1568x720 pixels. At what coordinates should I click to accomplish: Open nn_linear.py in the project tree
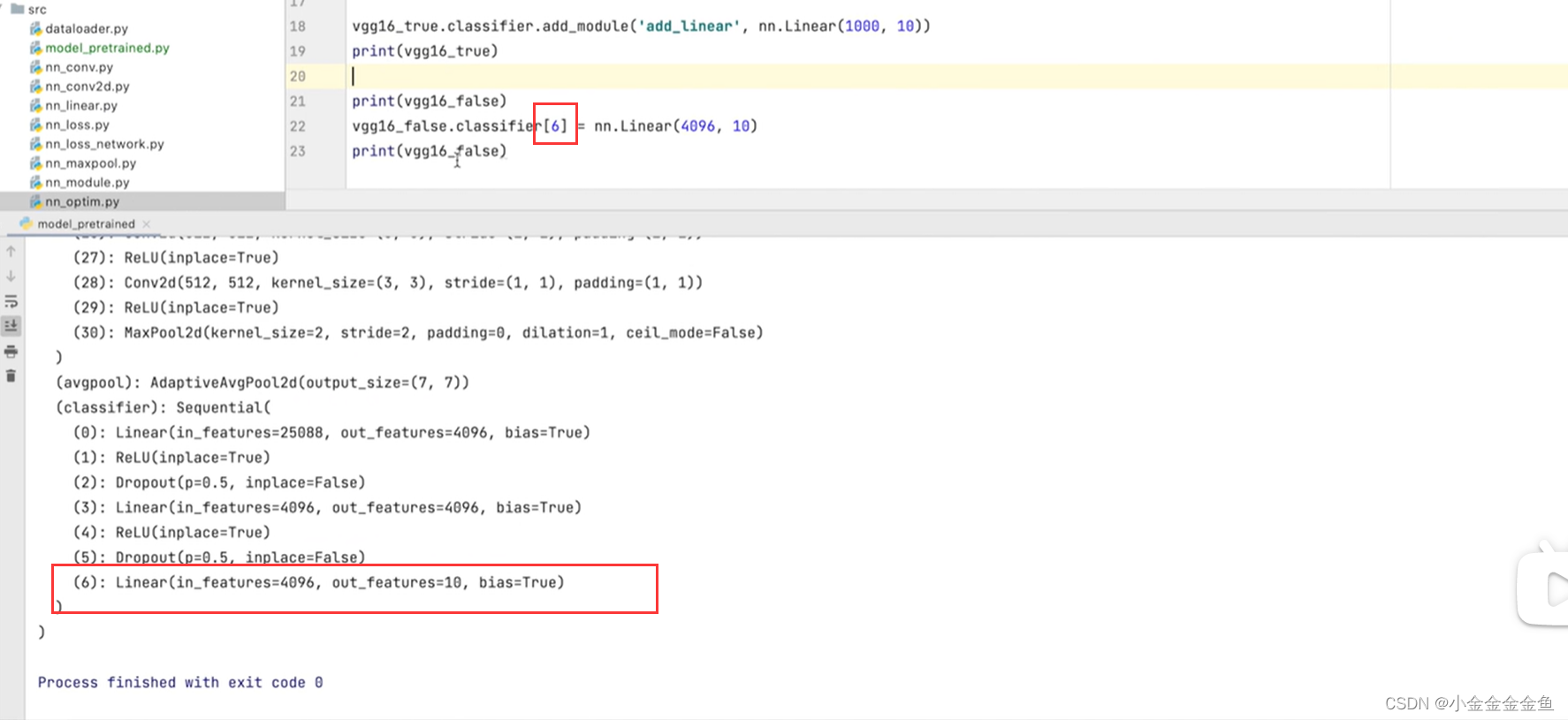point(81,106)
